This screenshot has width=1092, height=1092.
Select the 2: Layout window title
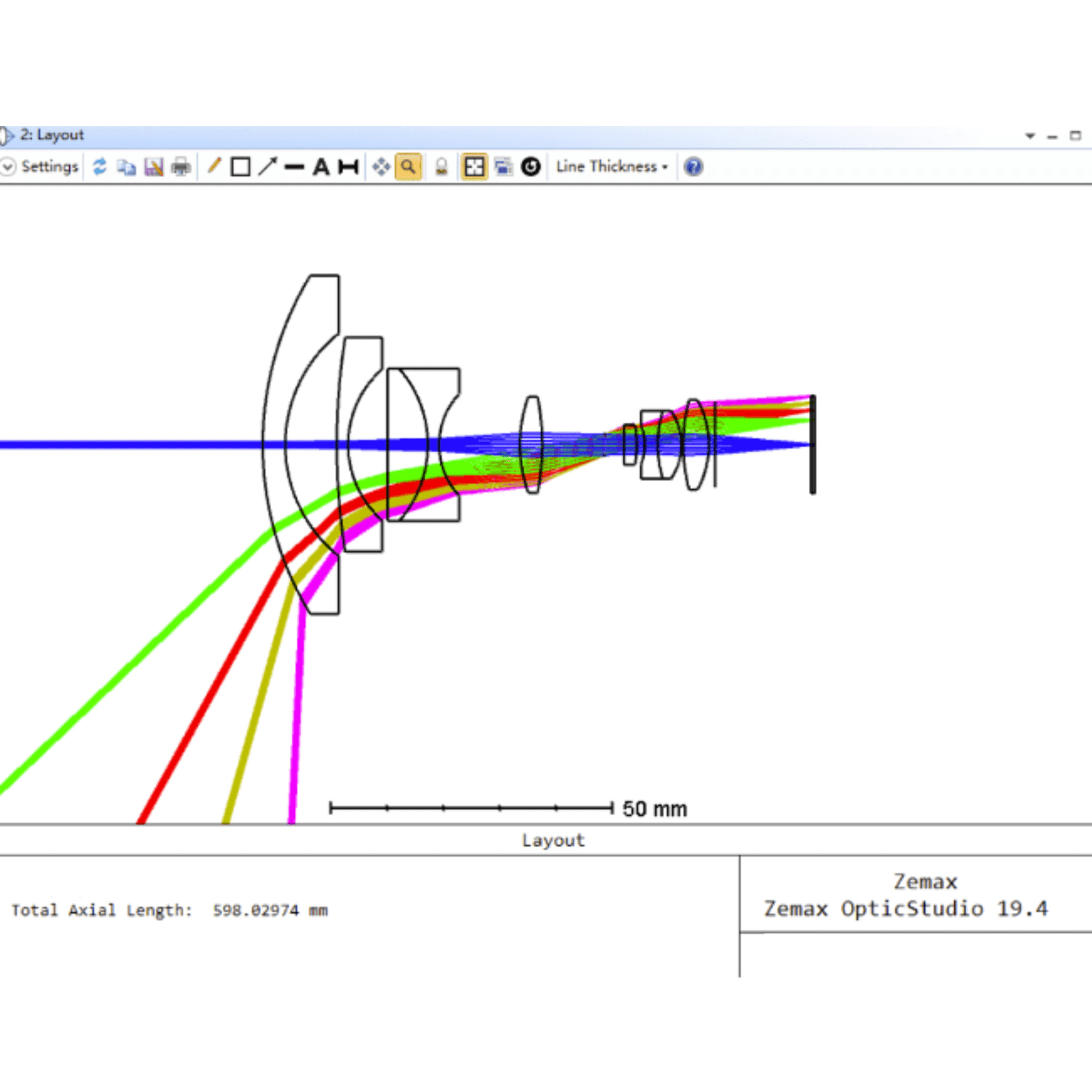pyautogui.click(x=54, y=135)
